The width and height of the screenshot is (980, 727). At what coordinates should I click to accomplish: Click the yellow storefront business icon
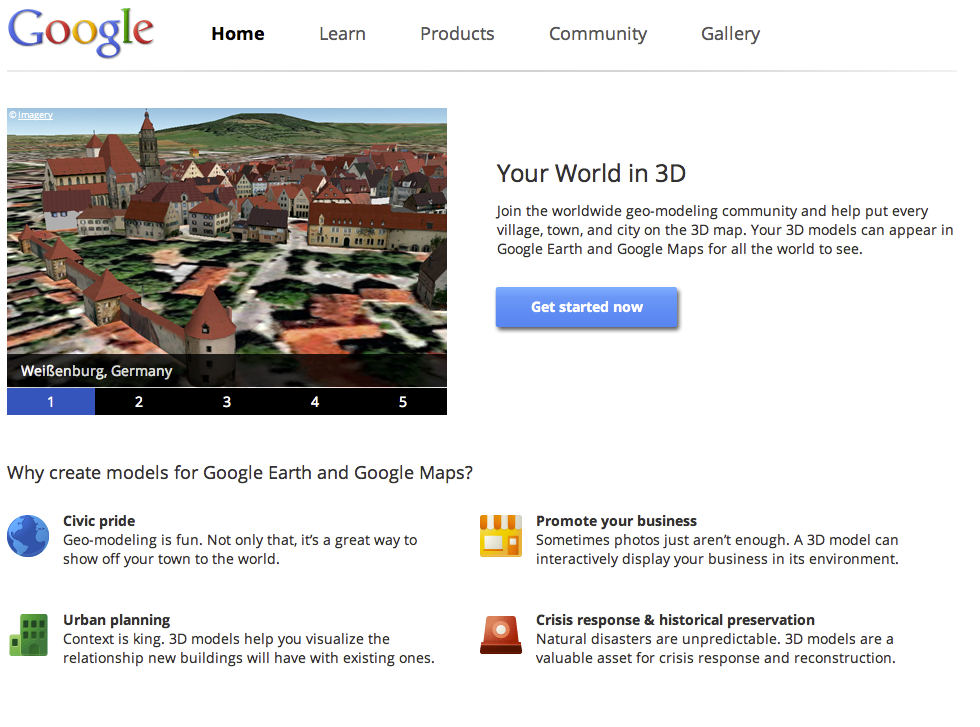tap(501, 536)
